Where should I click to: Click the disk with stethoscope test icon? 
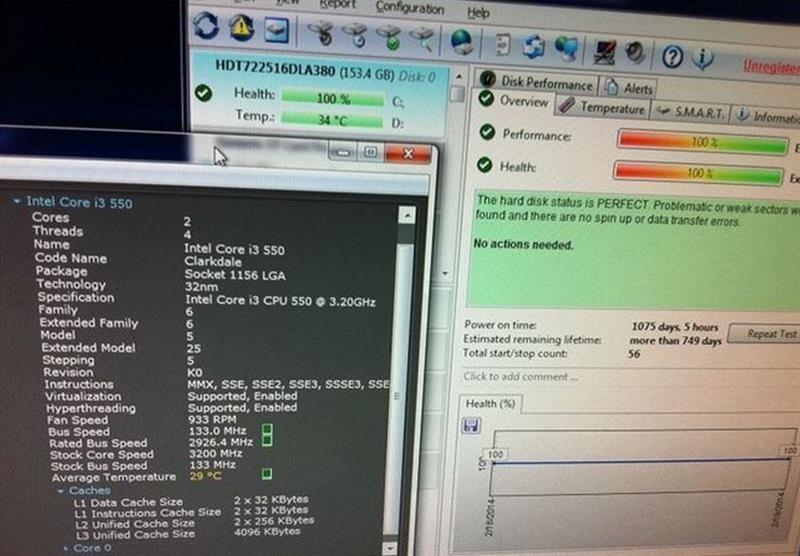321,33
